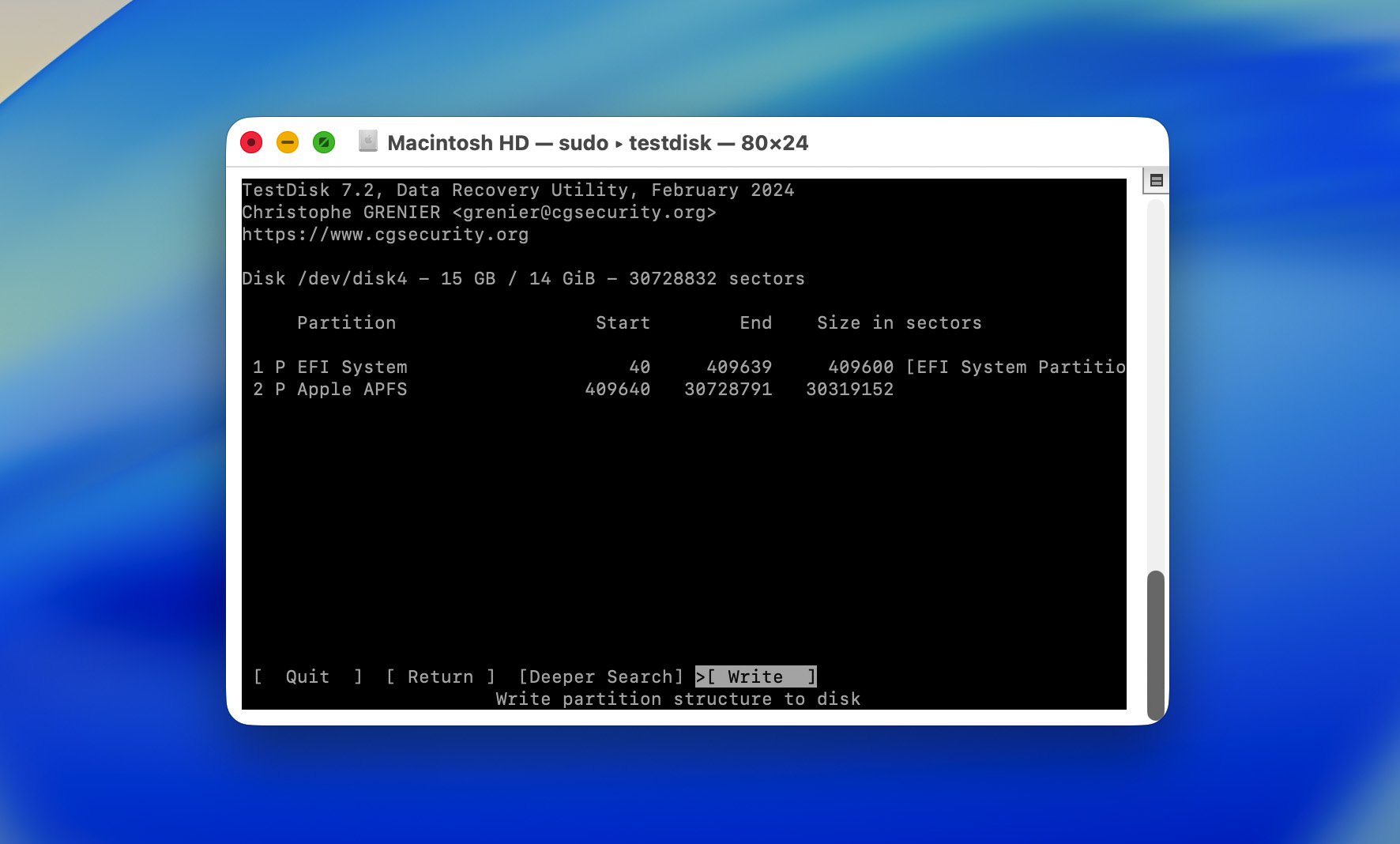Click the 'End' column header

click(756, 322)
